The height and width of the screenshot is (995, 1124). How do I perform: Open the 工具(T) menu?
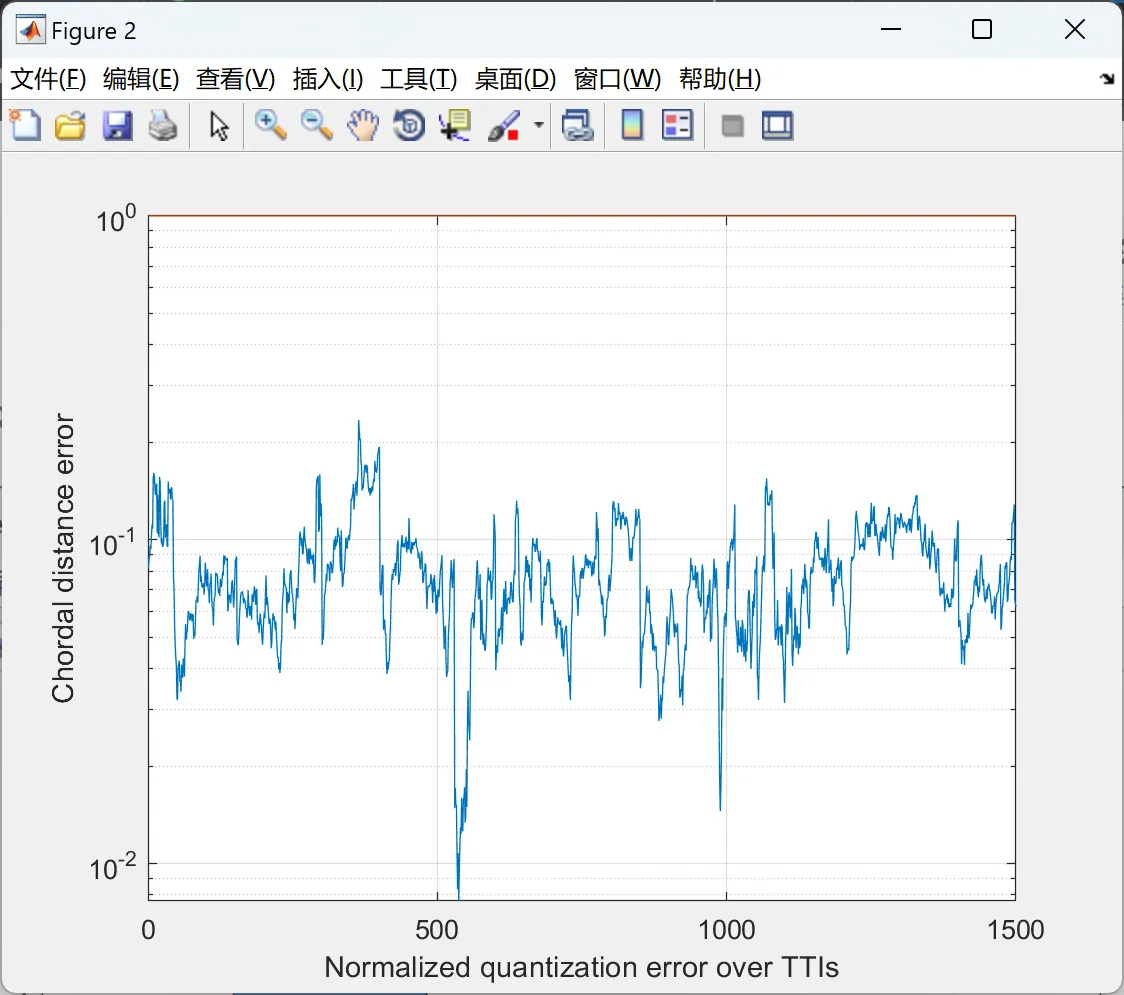click(x=419, y=79)
